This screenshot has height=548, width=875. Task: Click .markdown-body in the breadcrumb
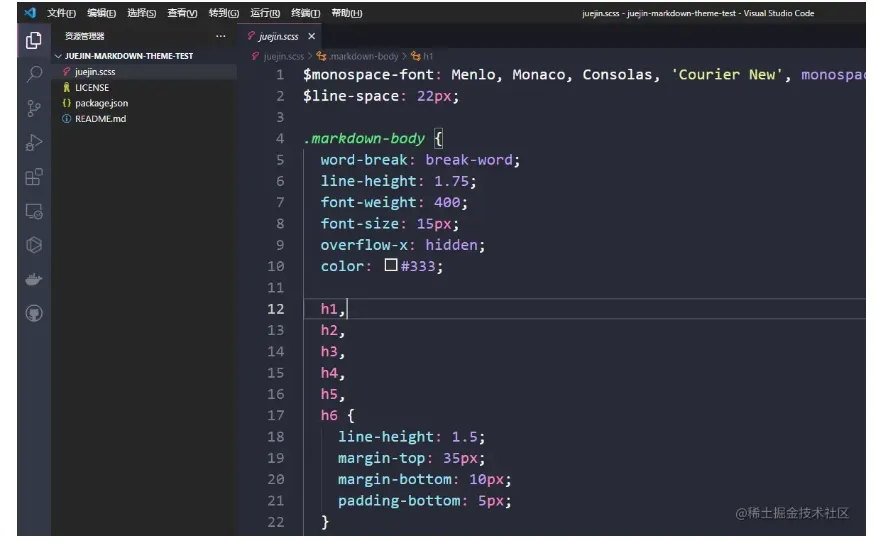click(x=363, y=56)
